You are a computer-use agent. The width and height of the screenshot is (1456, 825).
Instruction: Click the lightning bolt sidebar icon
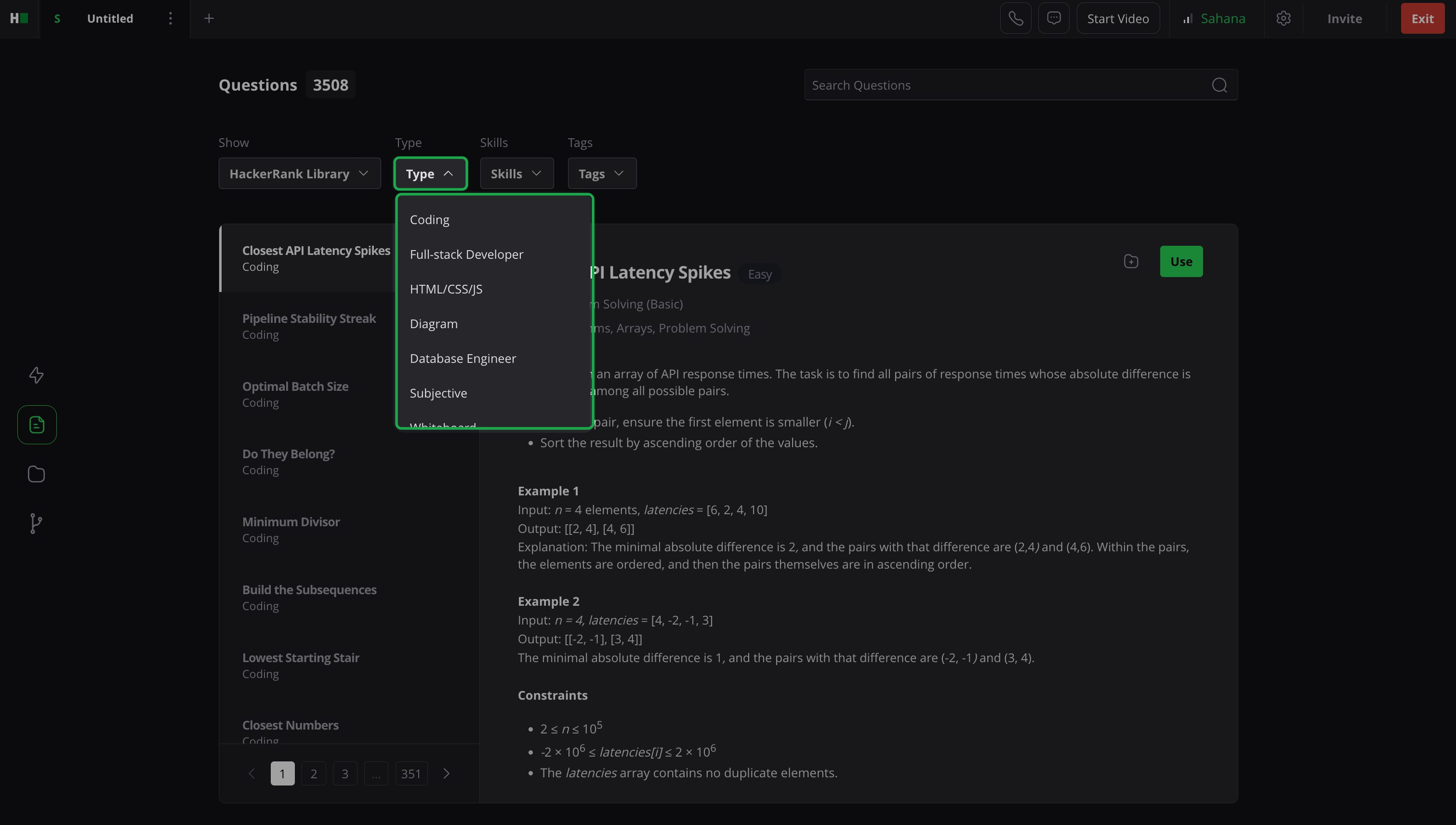click(x=36, y=374)
